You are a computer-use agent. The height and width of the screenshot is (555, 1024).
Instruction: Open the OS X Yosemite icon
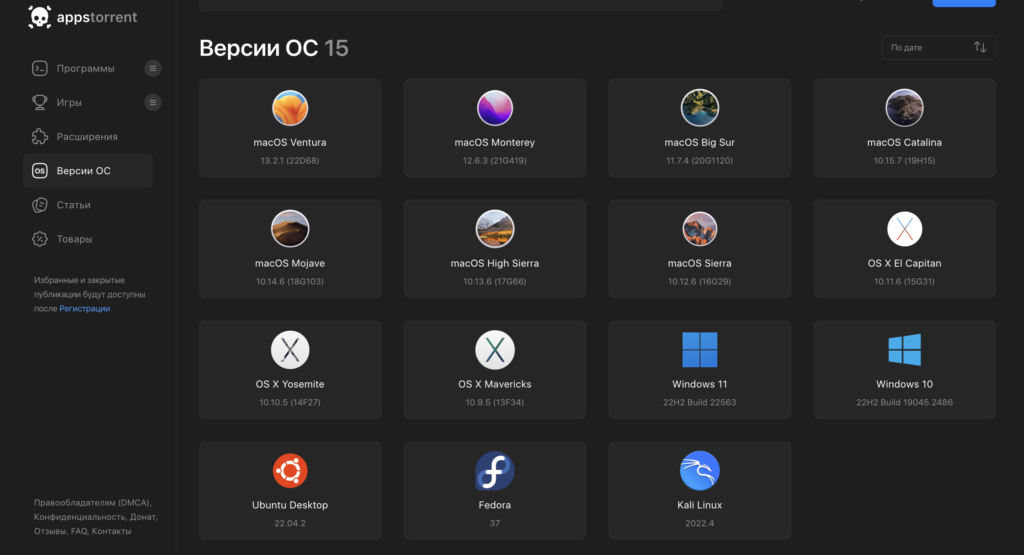pyautogui.click(x=290, y=350)
